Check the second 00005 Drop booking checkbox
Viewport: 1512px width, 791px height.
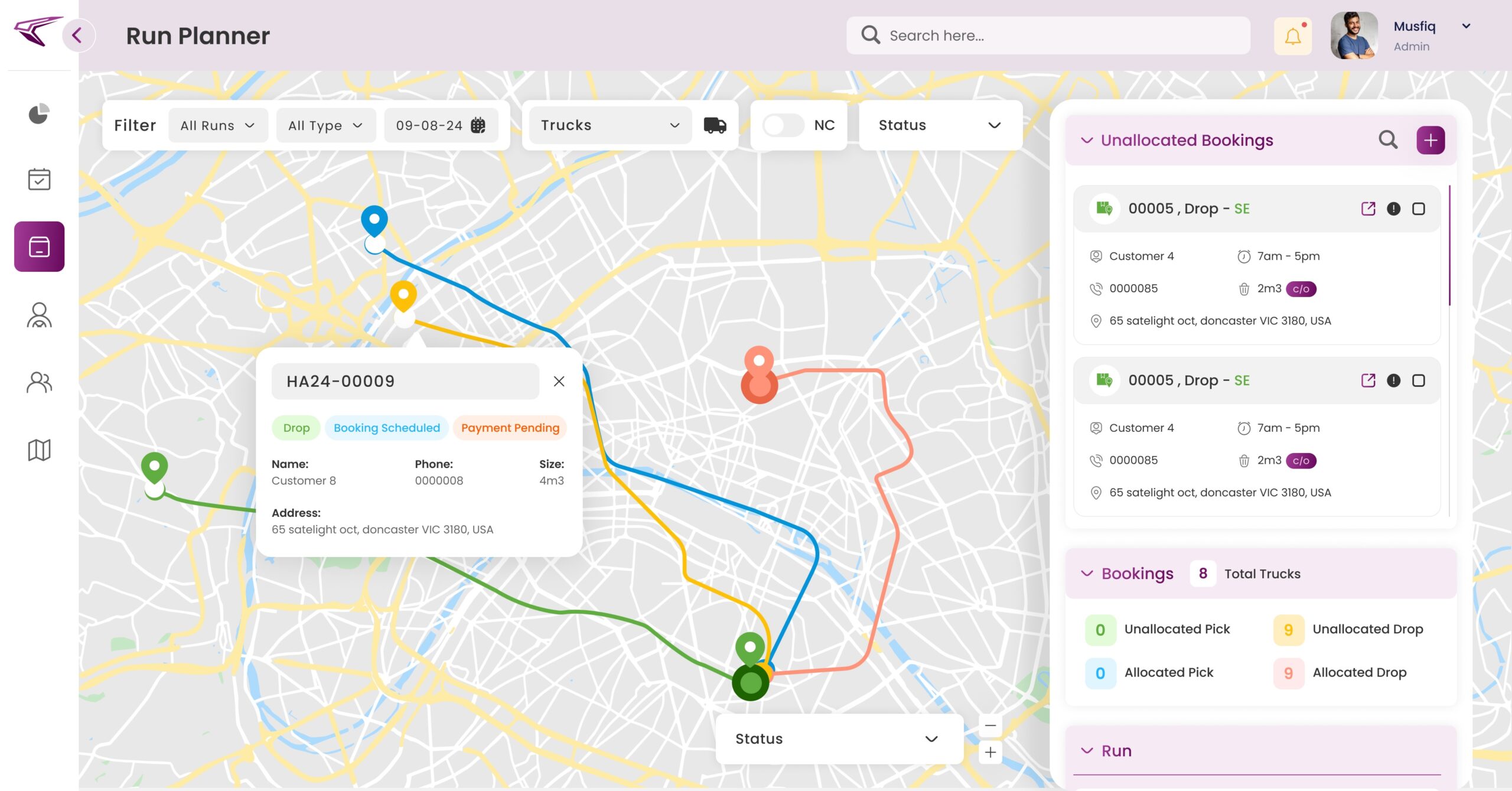pos(1419,380)
